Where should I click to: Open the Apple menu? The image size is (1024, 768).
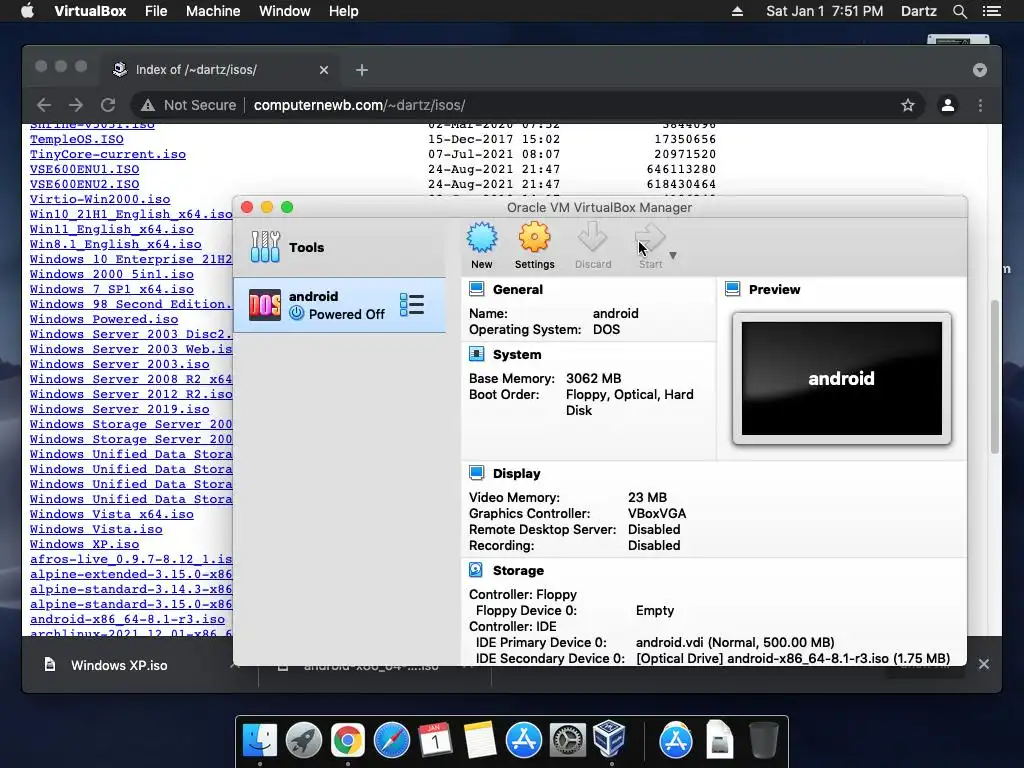point(27,11)
